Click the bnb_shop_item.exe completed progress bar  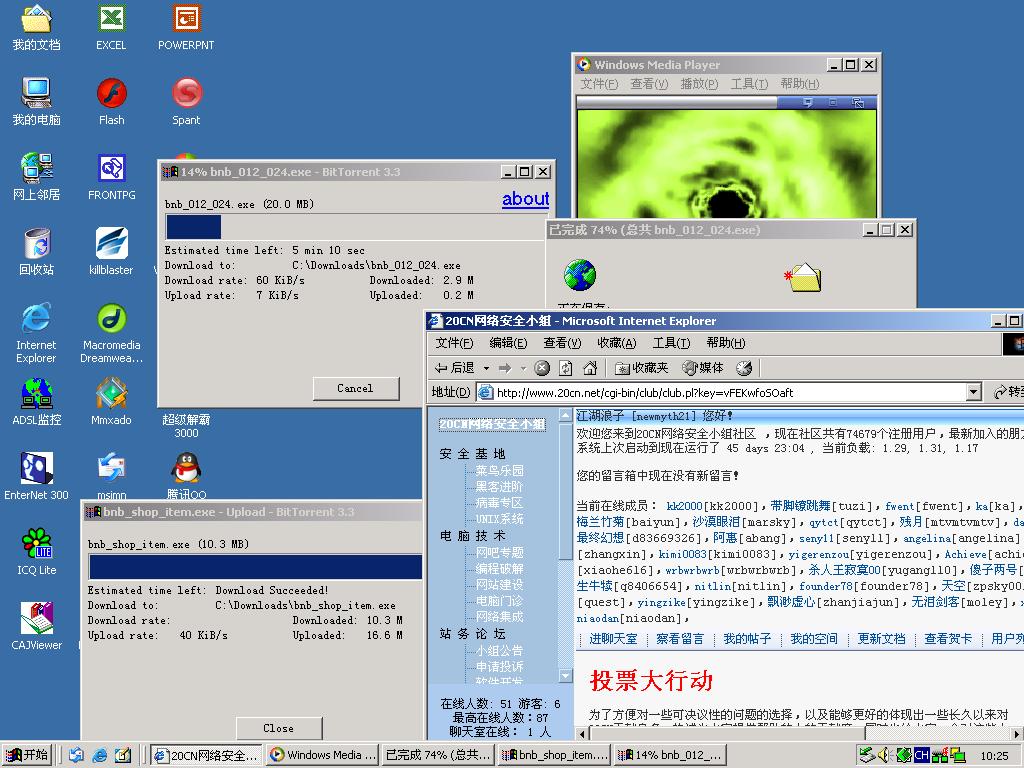pyautogui.click(x=255, y=567)
